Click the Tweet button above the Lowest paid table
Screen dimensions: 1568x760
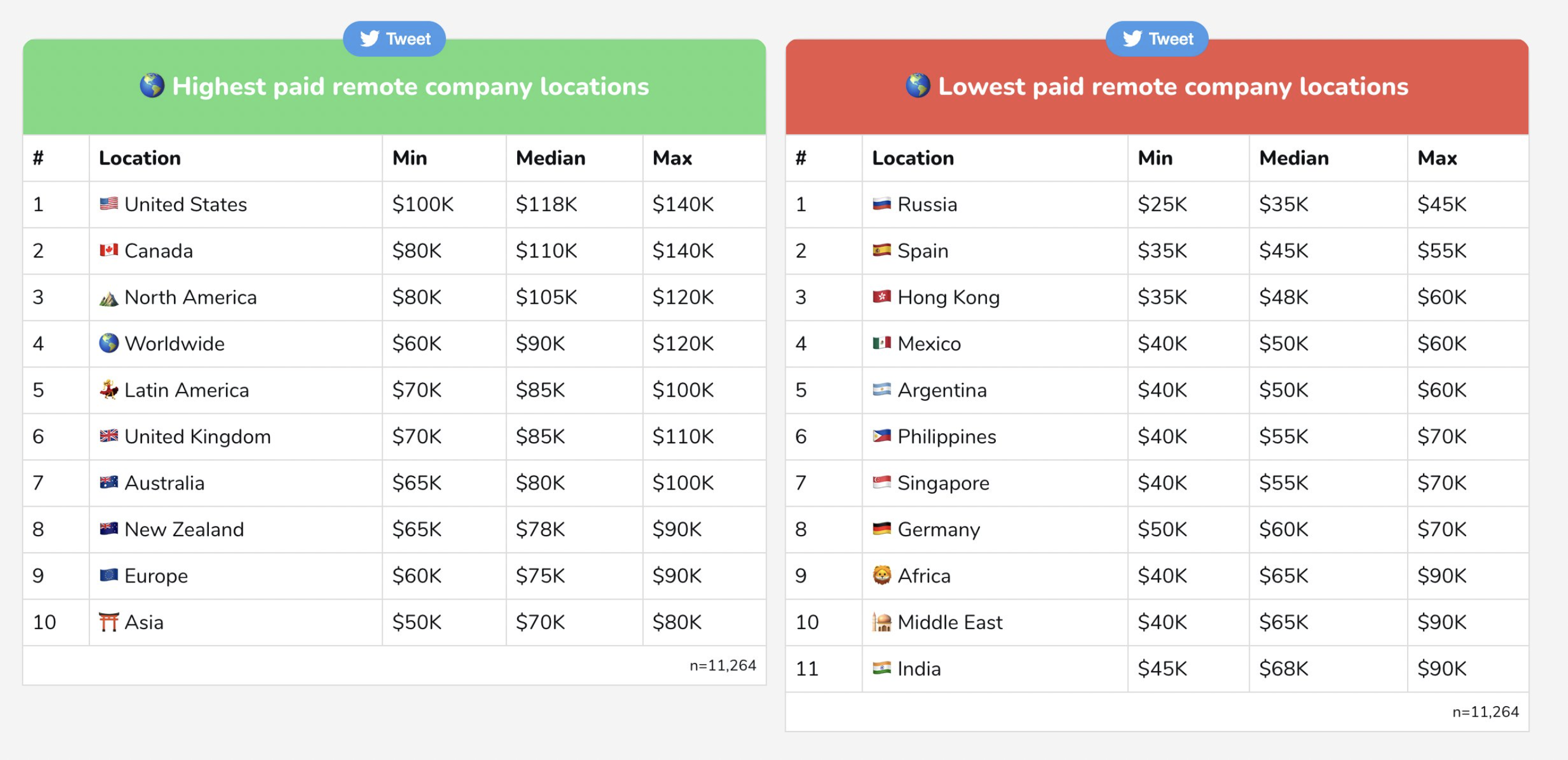[x=1157, y=39]
